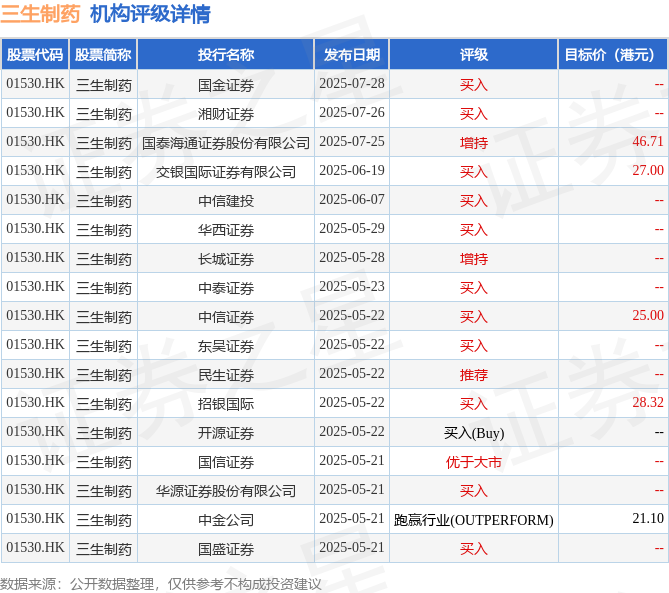Click the date 2025-05-23
Image resolution: width=669 pixels, height=593 pixels.
point(352,287)
